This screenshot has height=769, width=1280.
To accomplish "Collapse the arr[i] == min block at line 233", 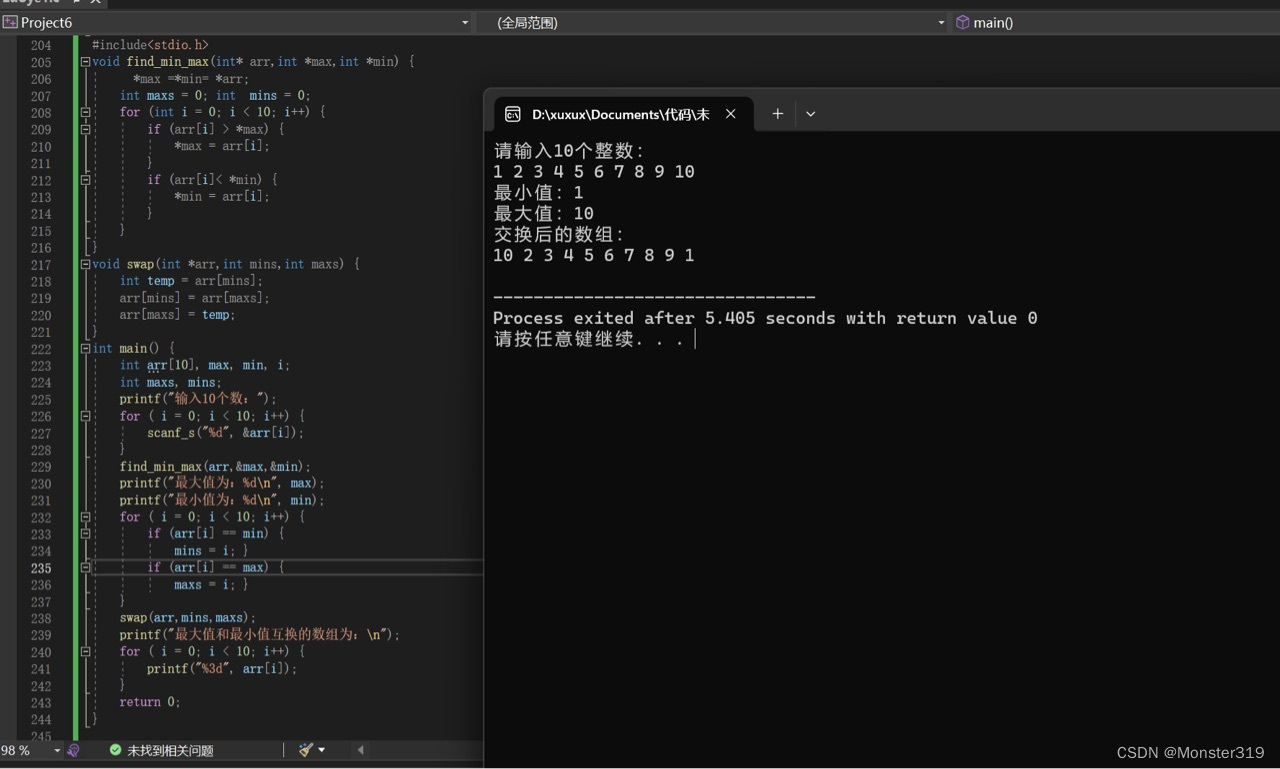I will (86, 534).
